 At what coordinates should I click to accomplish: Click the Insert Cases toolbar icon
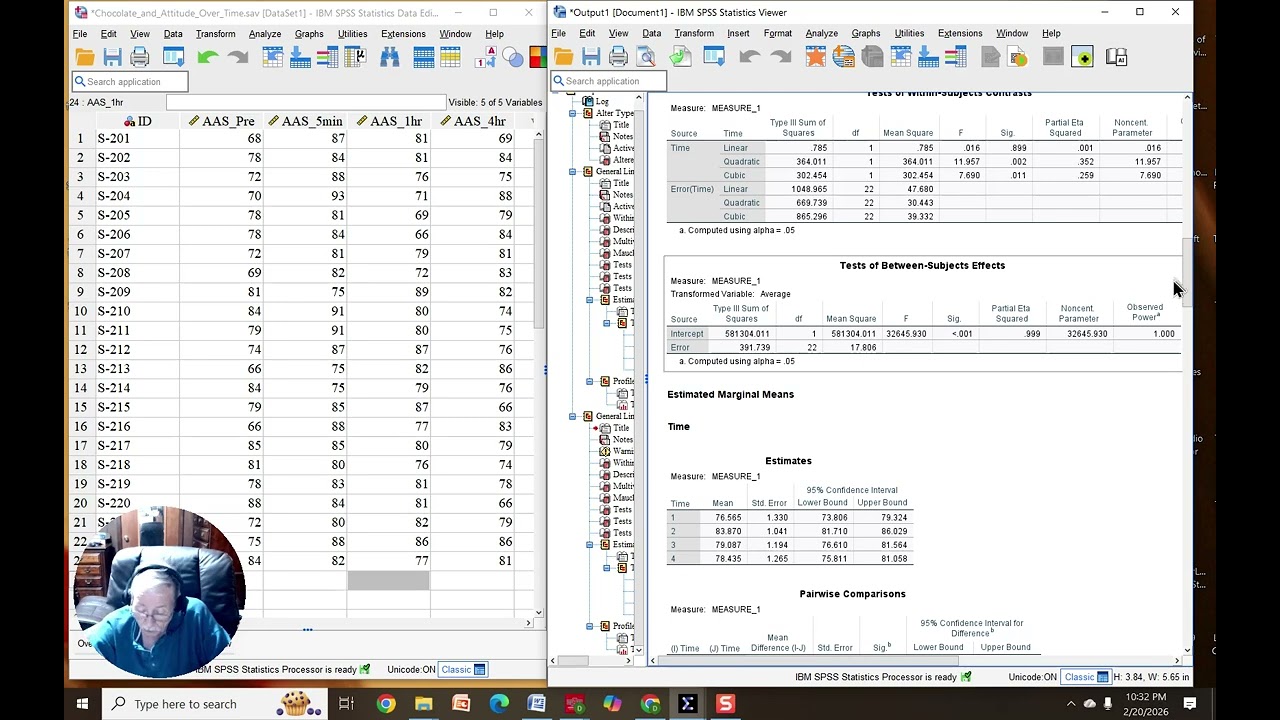pyautogui.click(x=423, y=57)
